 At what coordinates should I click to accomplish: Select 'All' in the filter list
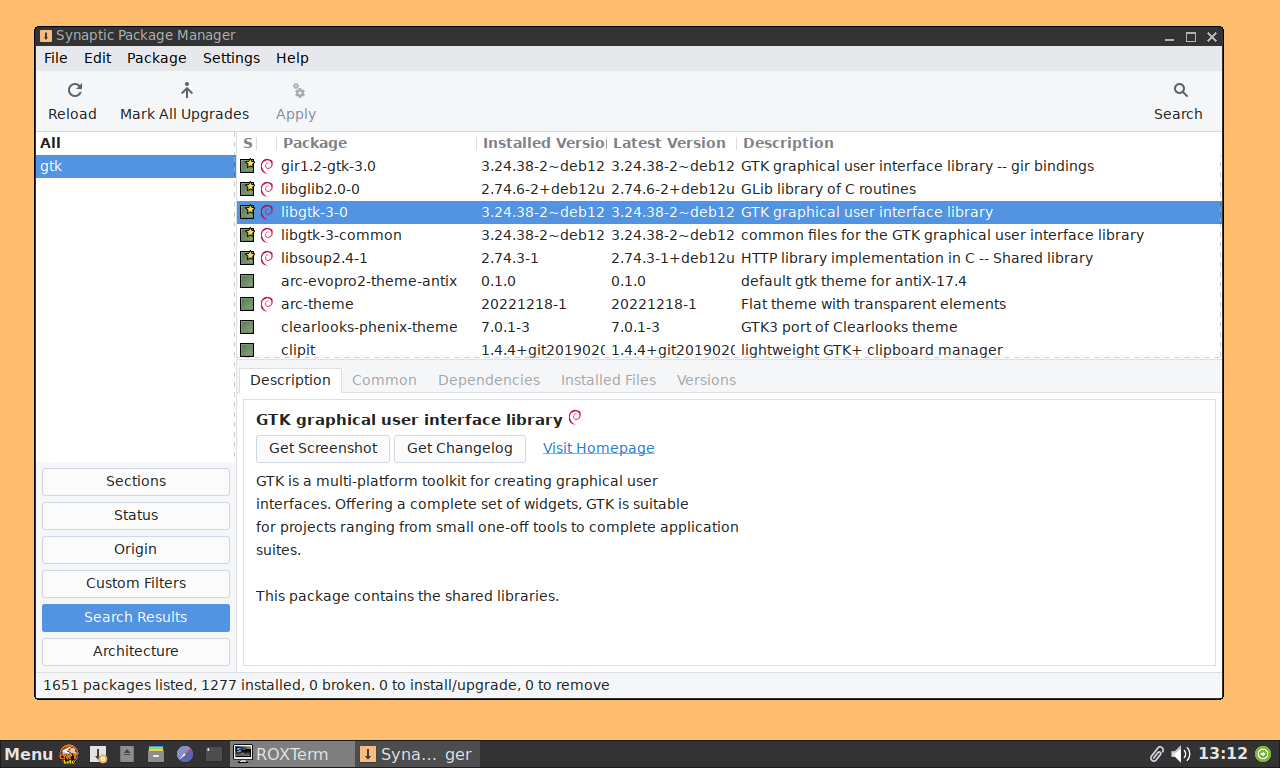click(x=135, y=143)
